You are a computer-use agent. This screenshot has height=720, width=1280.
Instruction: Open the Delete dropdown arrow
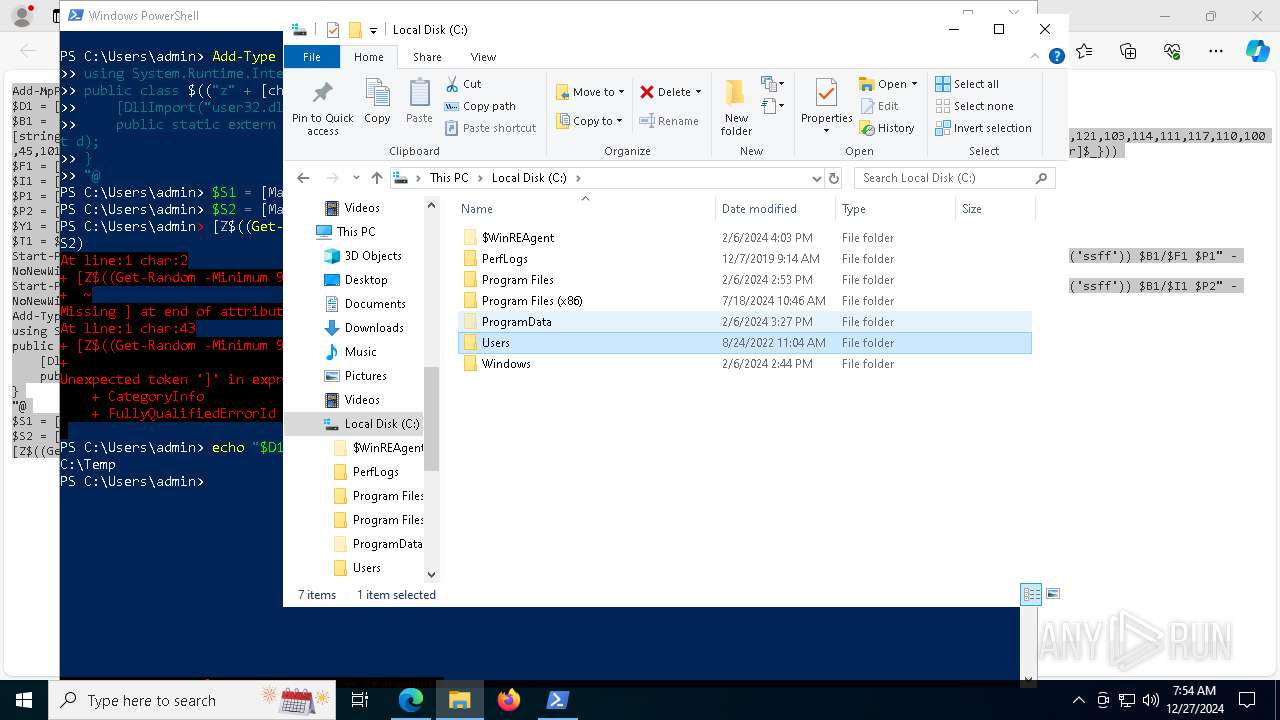(698, 92)
